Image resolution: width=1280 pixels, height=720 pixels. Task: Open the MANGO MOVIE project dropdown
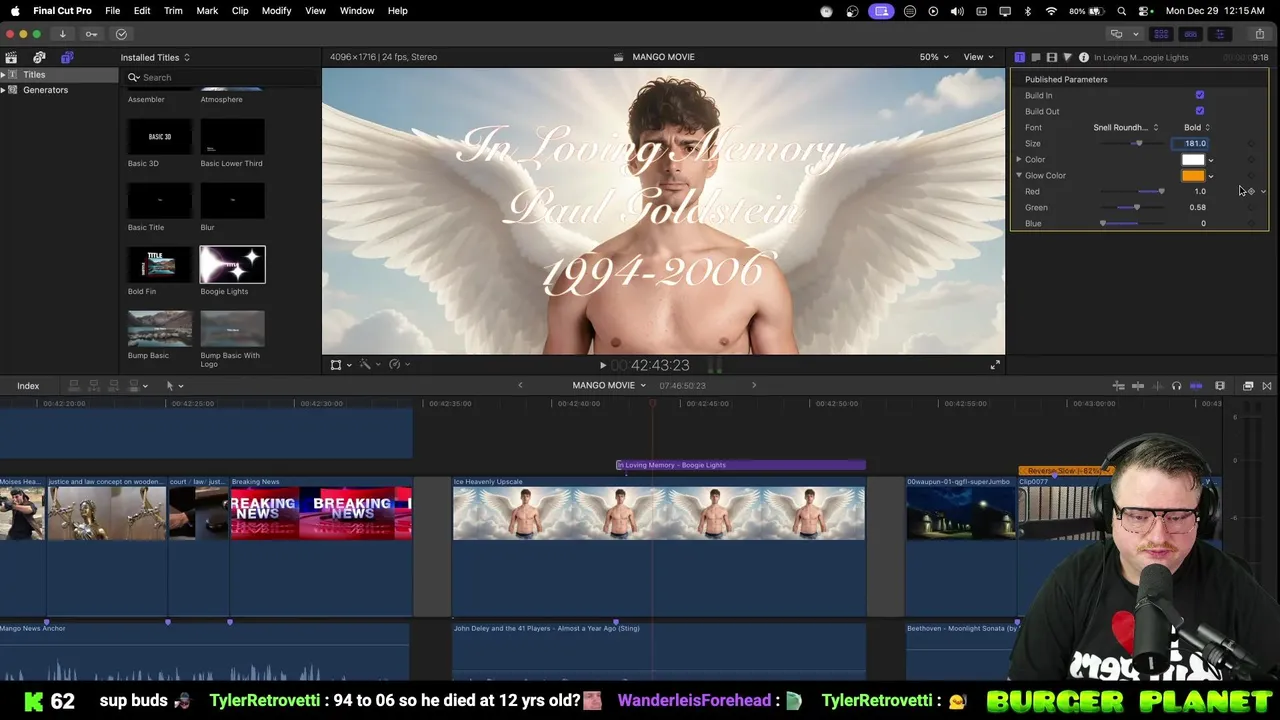(609, 385)
